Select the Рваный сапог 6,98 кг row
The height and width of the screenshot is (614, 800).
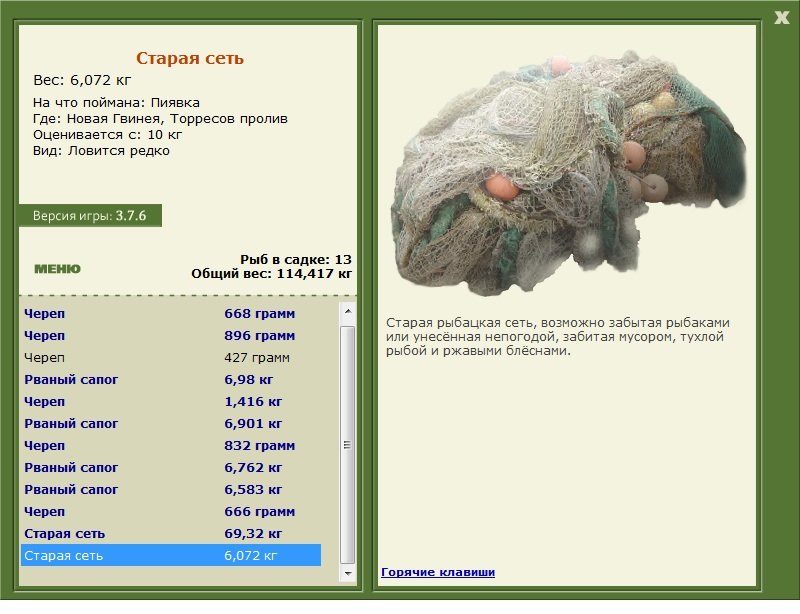(171, 379)
